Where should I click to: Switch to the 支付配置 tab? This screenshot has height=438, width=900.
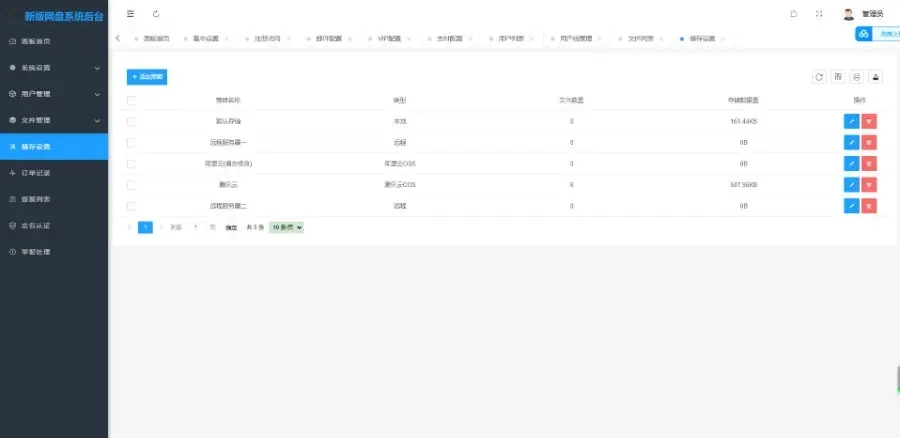449,38
